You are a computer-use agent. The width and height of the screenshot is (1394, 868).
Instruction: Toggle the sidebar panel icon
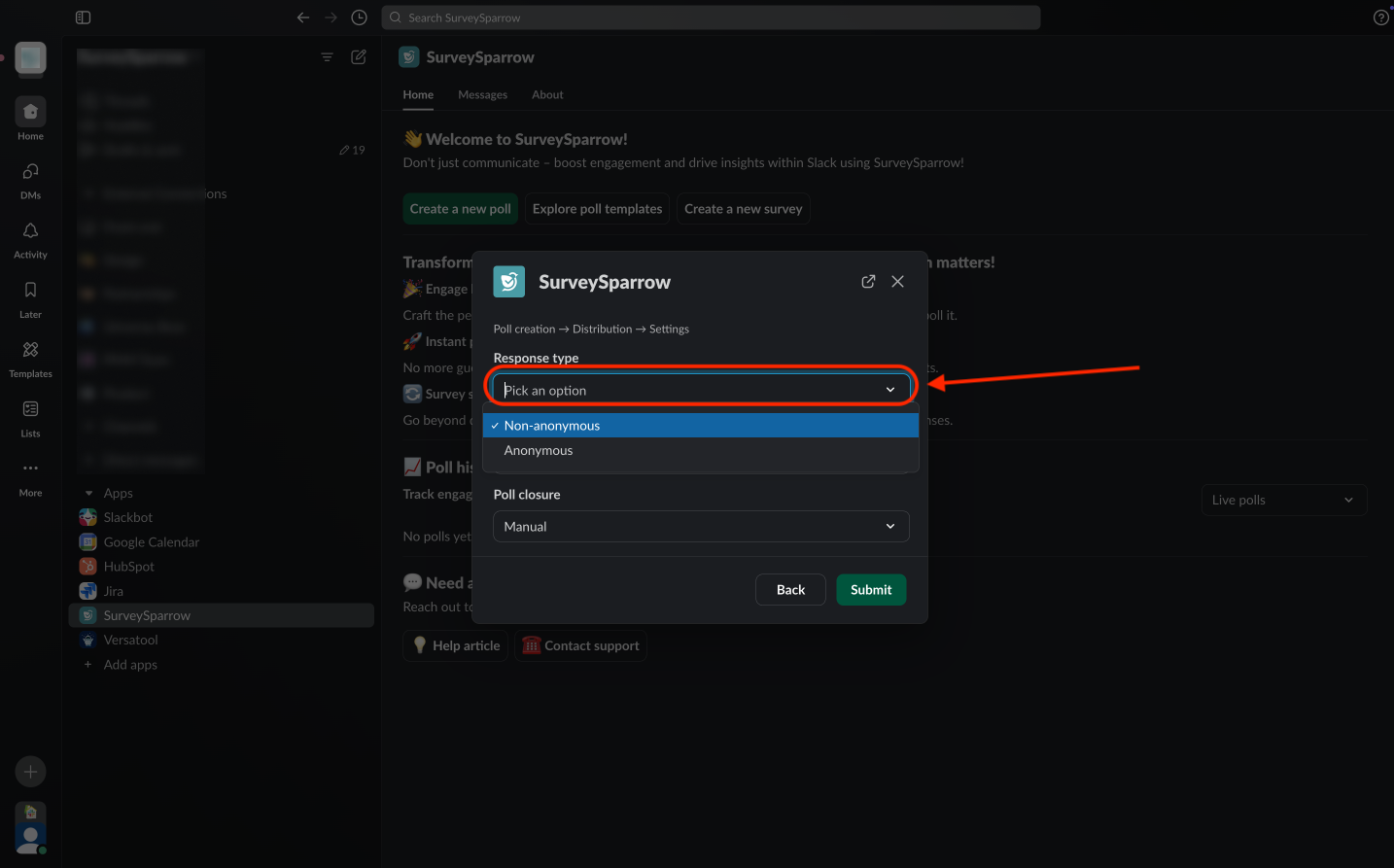[x=83, y=17]
